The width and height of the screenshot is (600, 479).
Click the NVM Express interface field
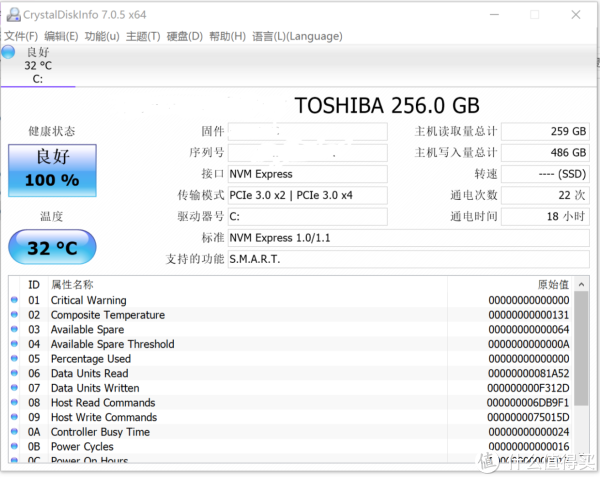pyautogui.click(x=308, y=174)
